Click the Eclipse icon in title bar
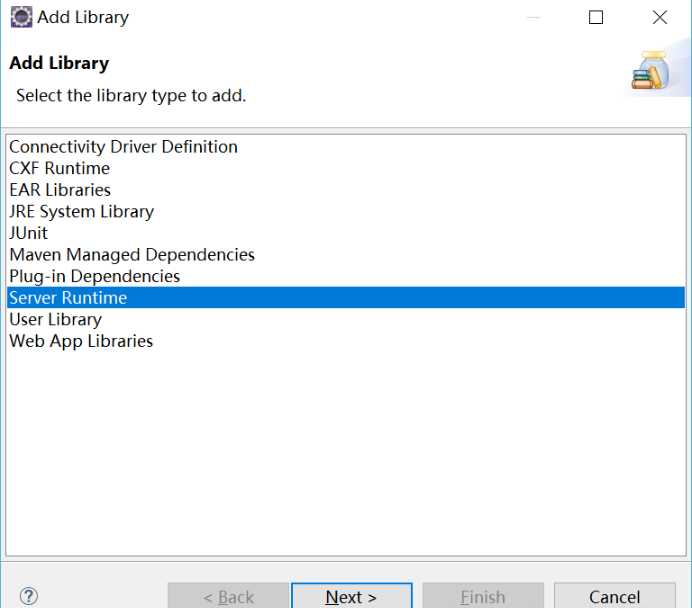This screenshot has width=692, height=608. click(21, 17)
